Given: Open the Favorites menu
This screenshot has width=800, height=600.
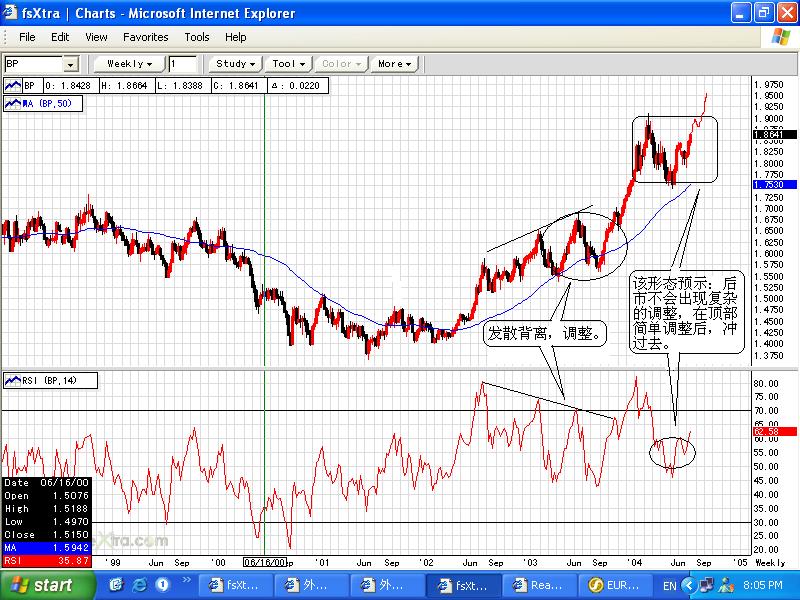Looking at the screenshot, I should pyautogui.click(x=145, y=37).
